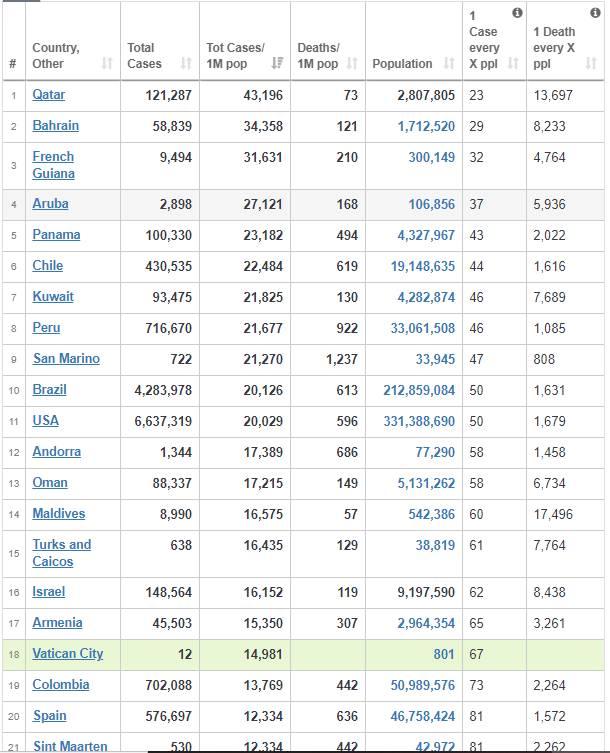Image resolution: width=610 pixels, height=753 pixels.
Task: Select Peru's total cases cell 716,670
Action: (163, 328)
